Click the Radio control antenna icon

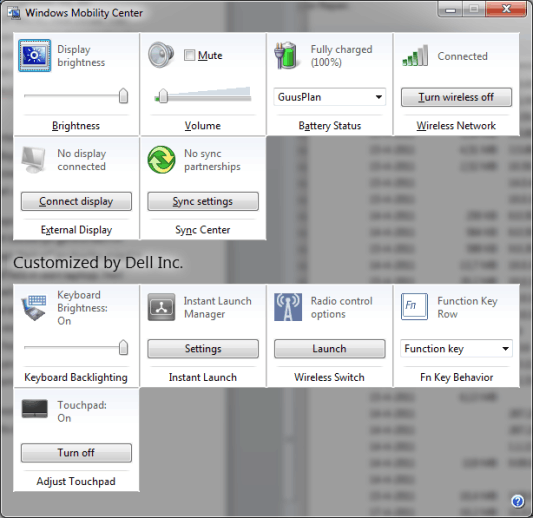[x=288, y=307]
